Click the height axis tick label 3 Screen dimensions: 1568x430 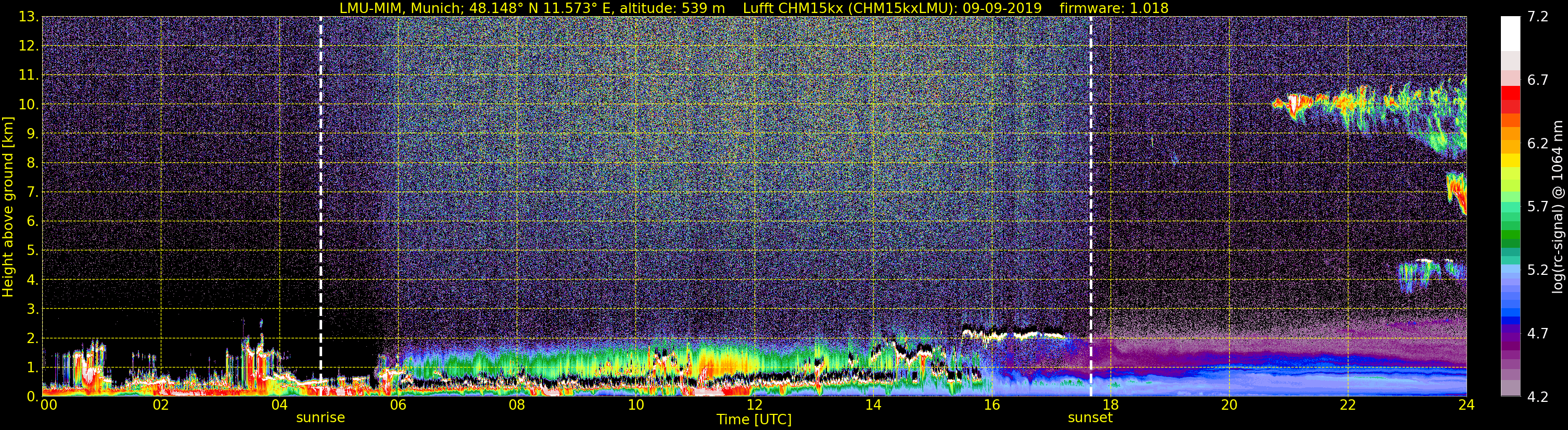tap(32, 309)
